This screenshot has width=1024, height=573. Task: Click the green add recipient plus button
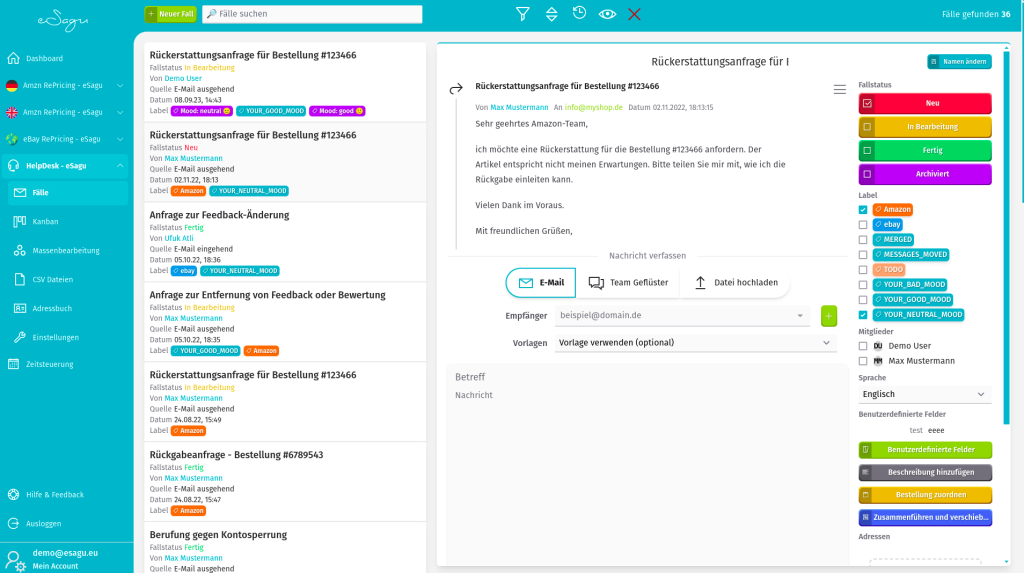[x=828, y=315]
